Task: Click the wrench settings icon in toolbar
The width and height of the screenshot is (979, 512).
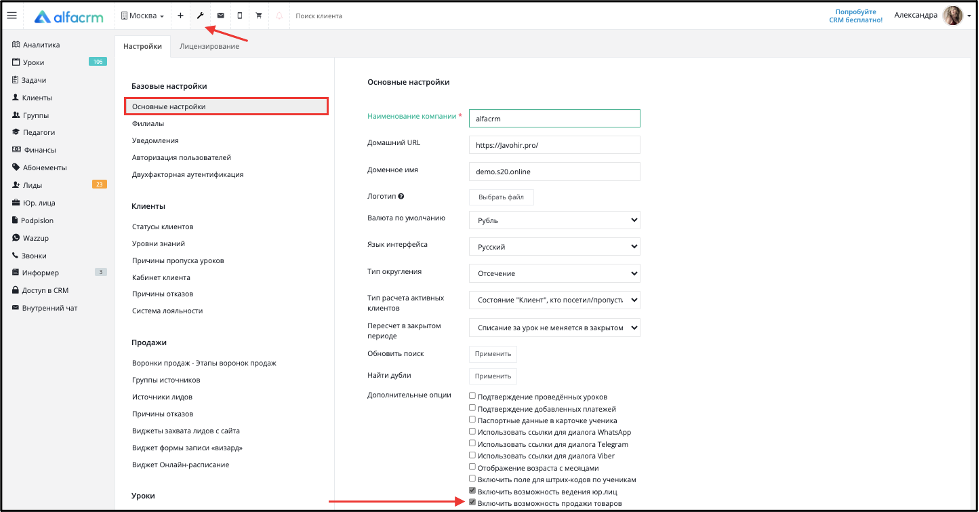Action: (x=200, y=16)
